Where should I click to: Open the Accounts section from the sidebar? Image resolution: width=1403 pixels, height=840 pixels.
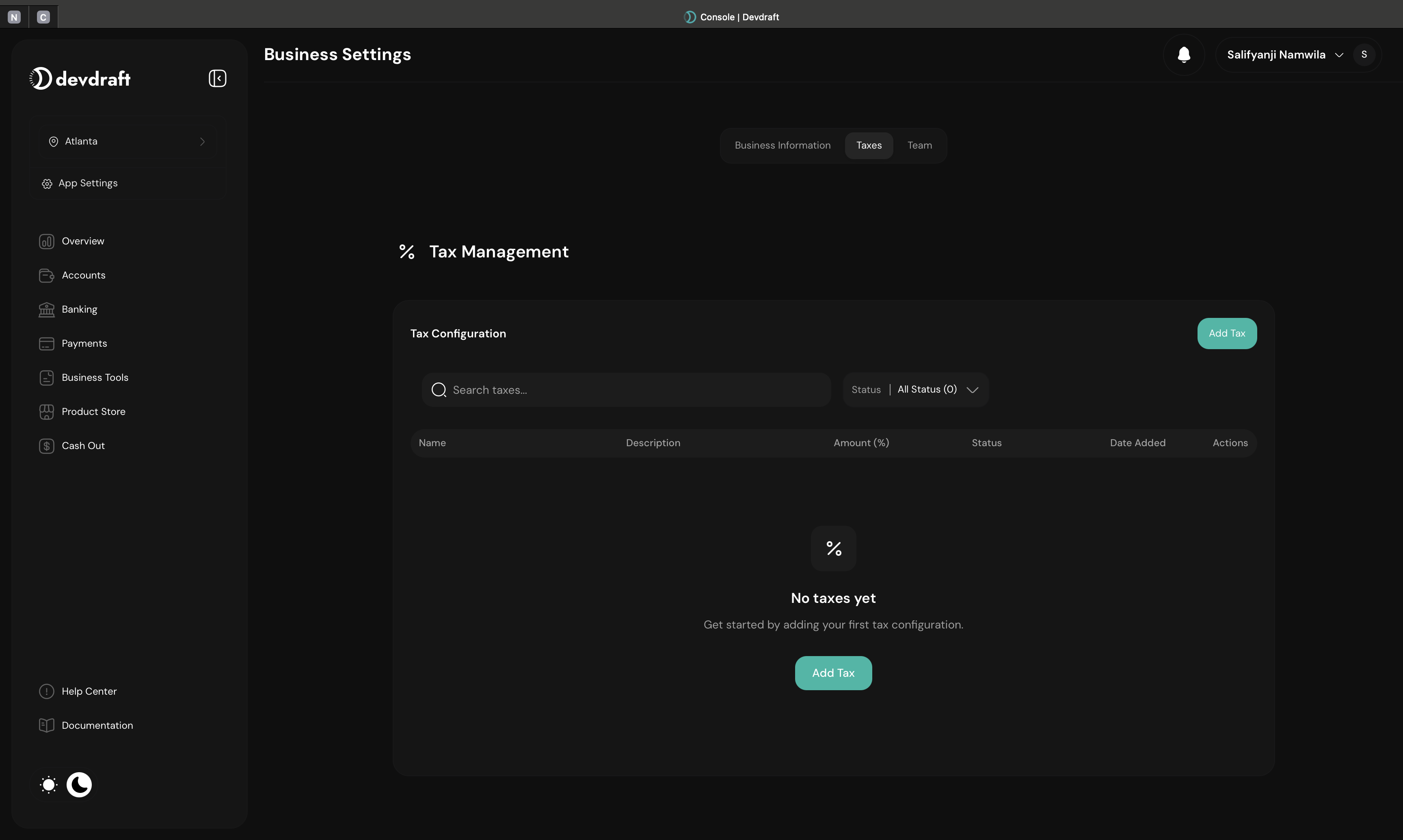point(46,275)
